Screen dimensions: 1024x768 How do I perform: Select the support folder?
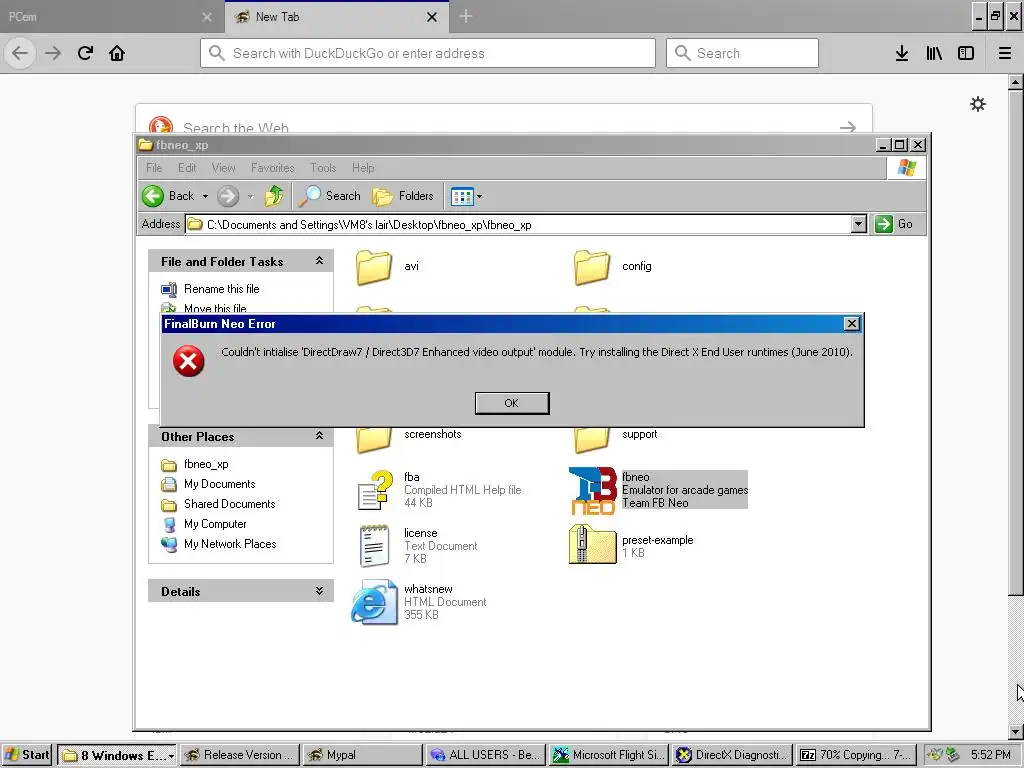click(x=592, y=440)
